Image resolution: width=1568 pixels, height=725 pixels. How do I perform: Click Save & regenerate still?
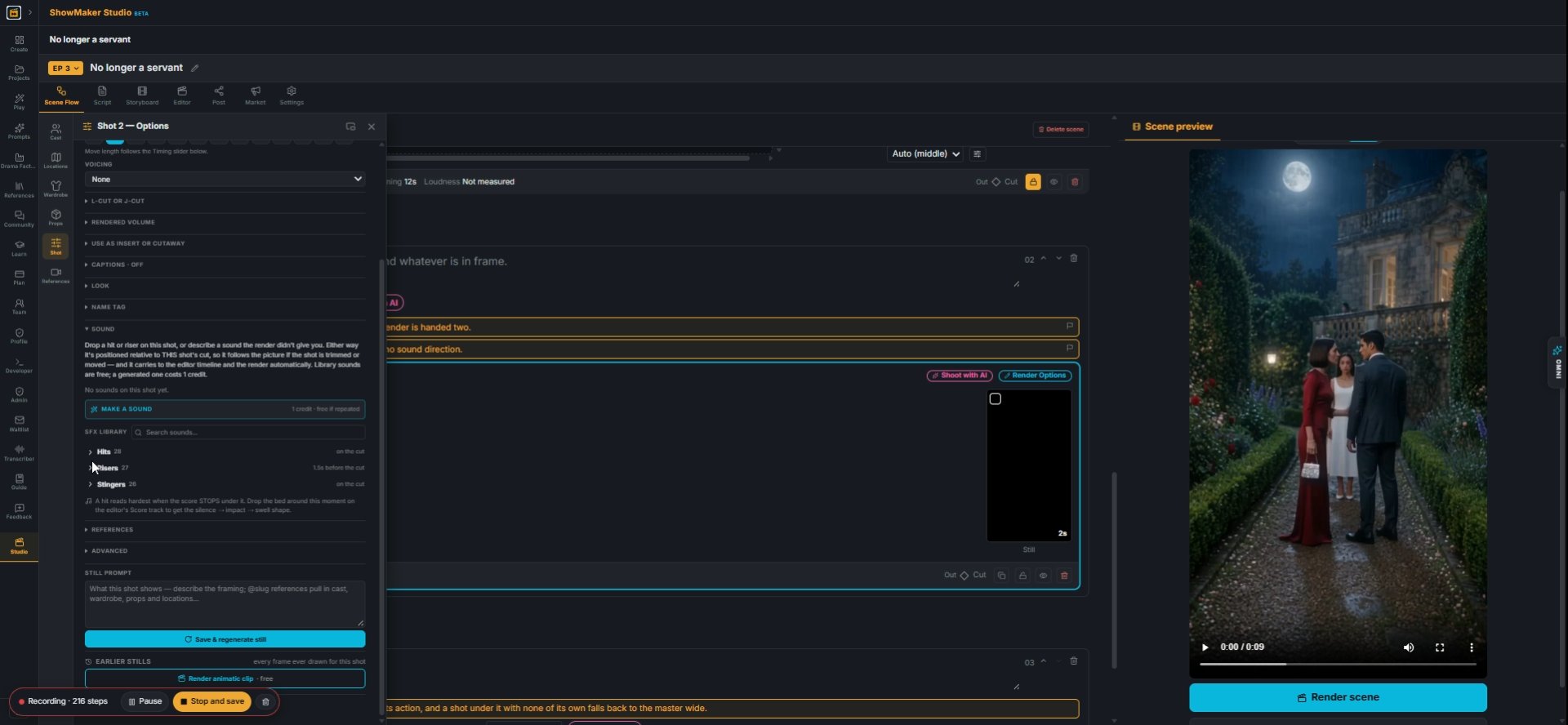click(225, 639)
